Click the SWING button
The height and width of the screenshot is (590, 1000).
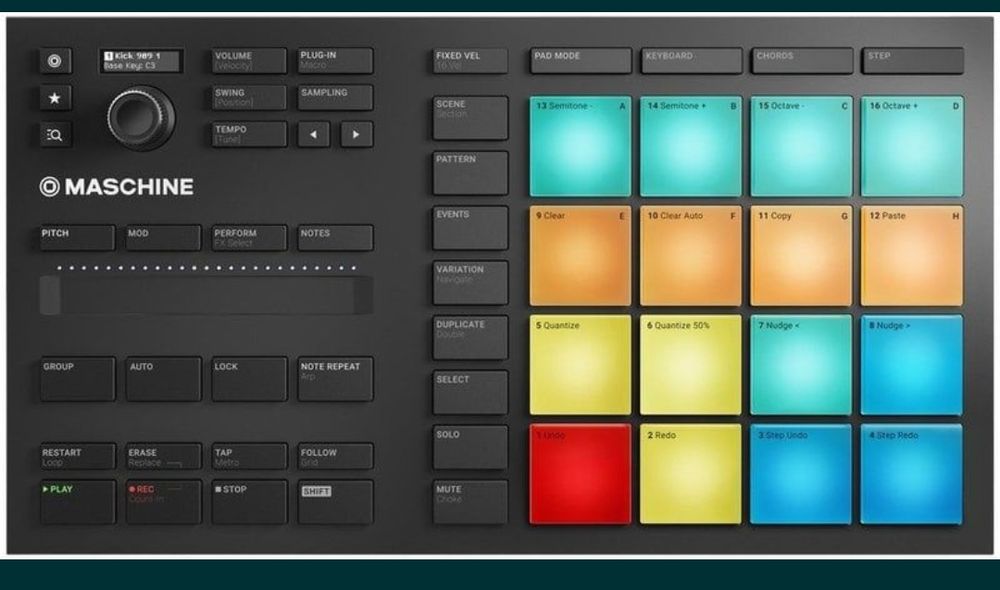point(249,98)
